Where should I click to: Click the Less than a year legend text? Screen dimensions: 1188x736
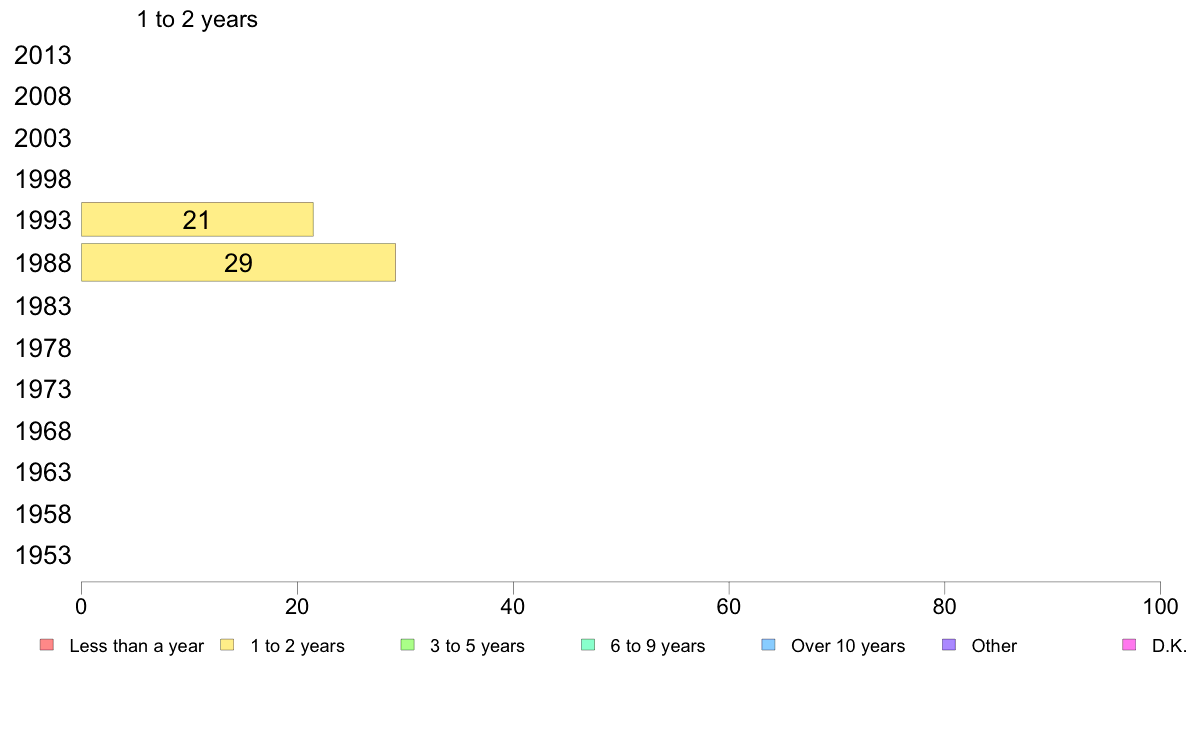(136, 646)
